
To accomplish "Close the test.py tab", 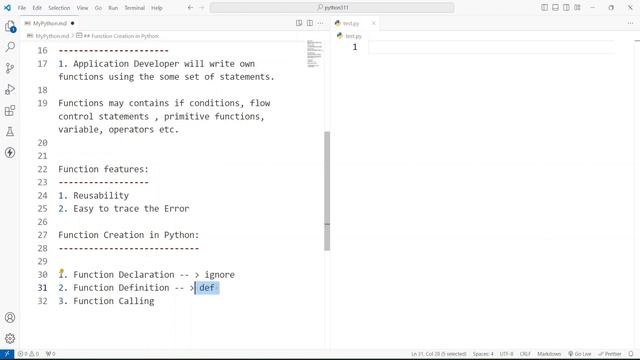I will tap(373, 23).
